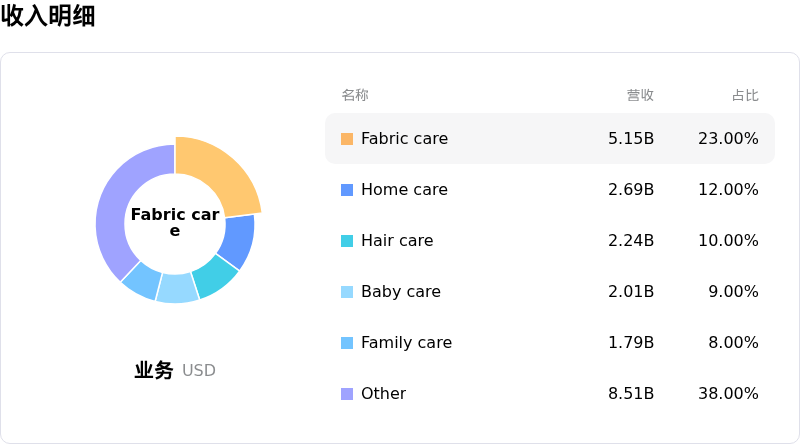
Task: Select the Home care row label
Action: tap(404, 190)
